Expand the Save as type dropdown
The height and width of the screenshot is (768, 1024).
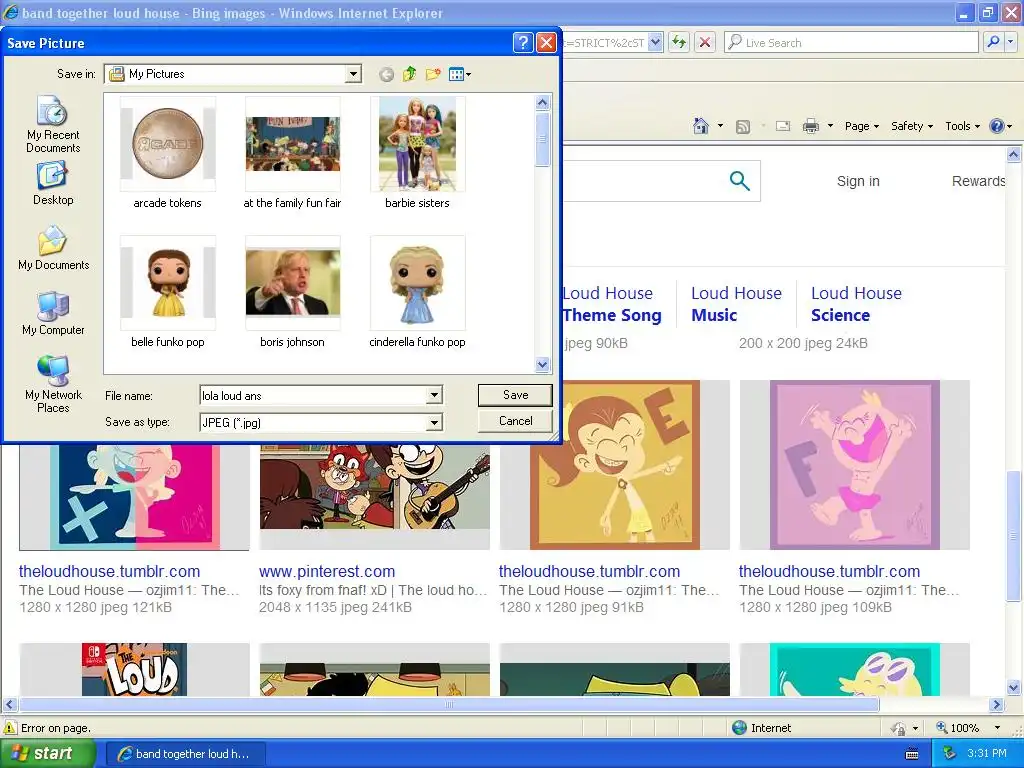[x=434, y=423]
